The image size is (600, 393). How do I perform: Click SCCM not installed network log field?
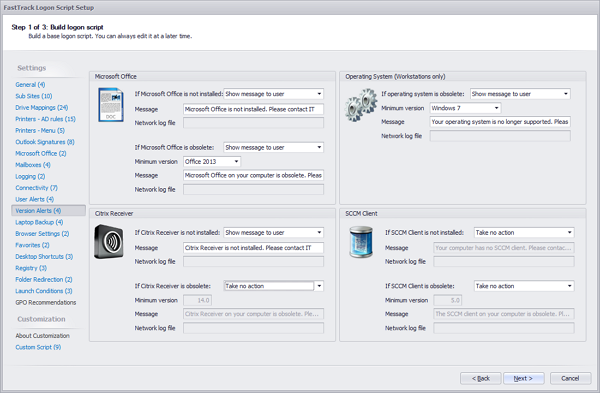(504, 261)
